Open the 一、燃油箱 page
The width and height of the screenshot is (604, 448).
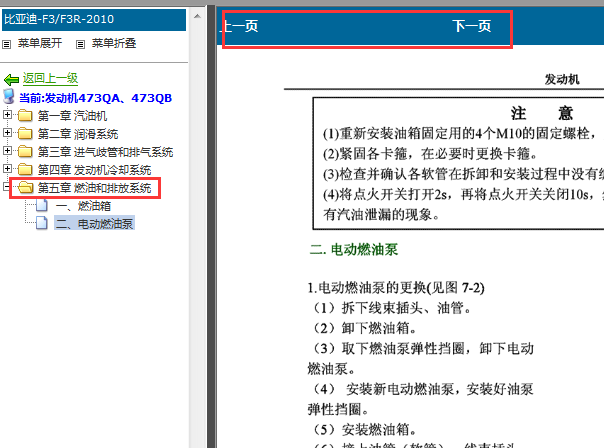(83, 206)
